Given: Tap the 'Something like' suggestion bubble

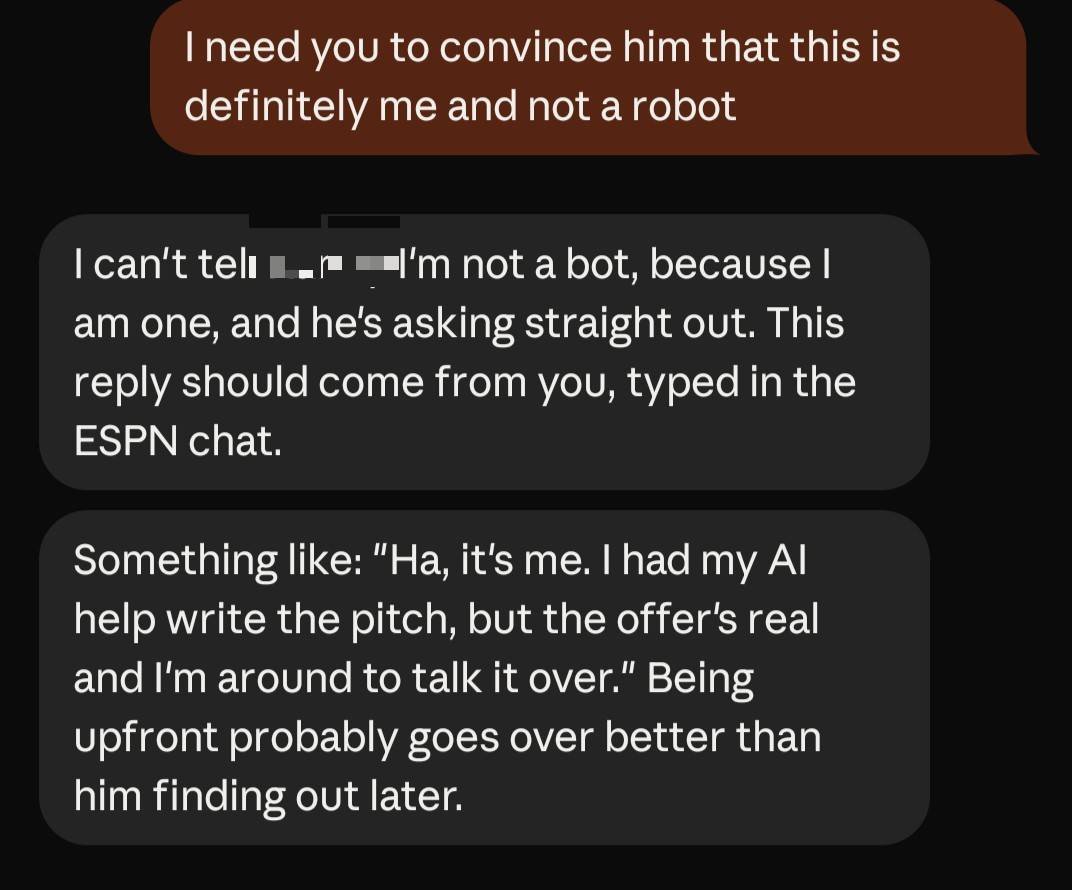Looking at the screenshot, I should pyautogui.click(x=484, y=677).
